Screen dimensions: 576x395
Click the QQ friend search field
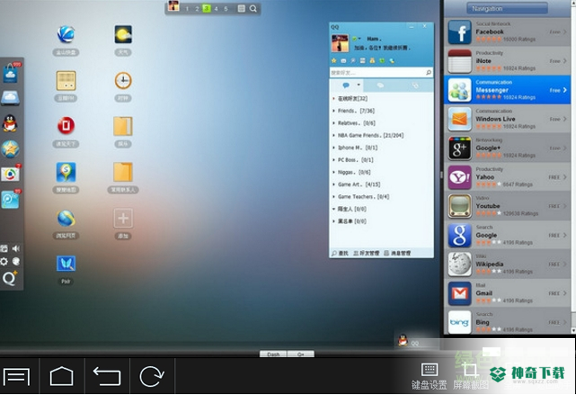[x=377, y=73]
